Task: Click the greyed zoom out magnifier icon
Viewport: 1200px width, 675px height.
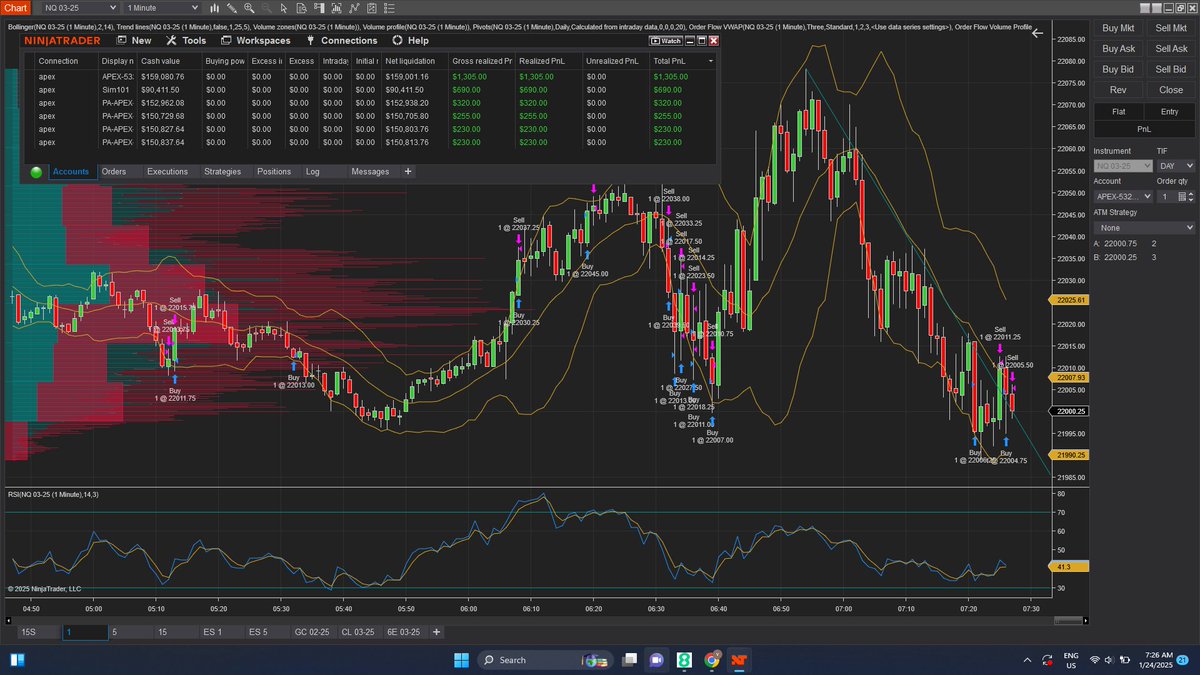Action: coord(267,8)
